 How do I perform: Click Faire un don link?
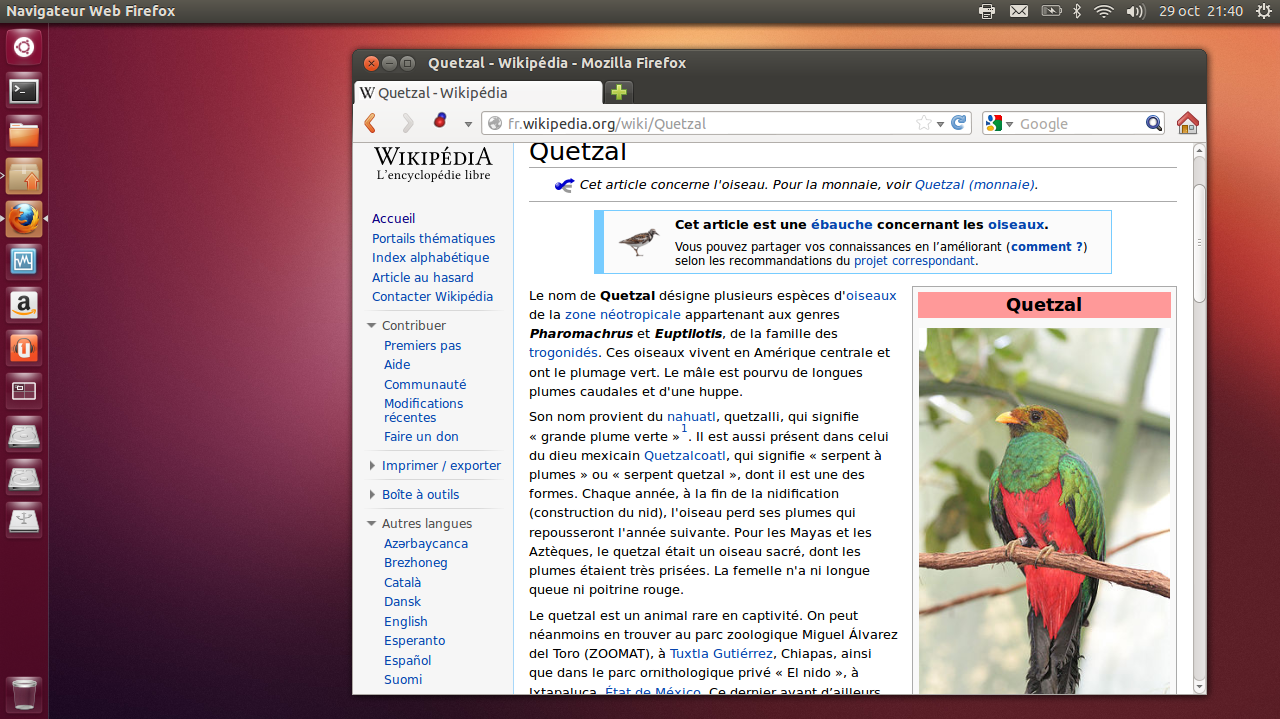click(421, 436)
